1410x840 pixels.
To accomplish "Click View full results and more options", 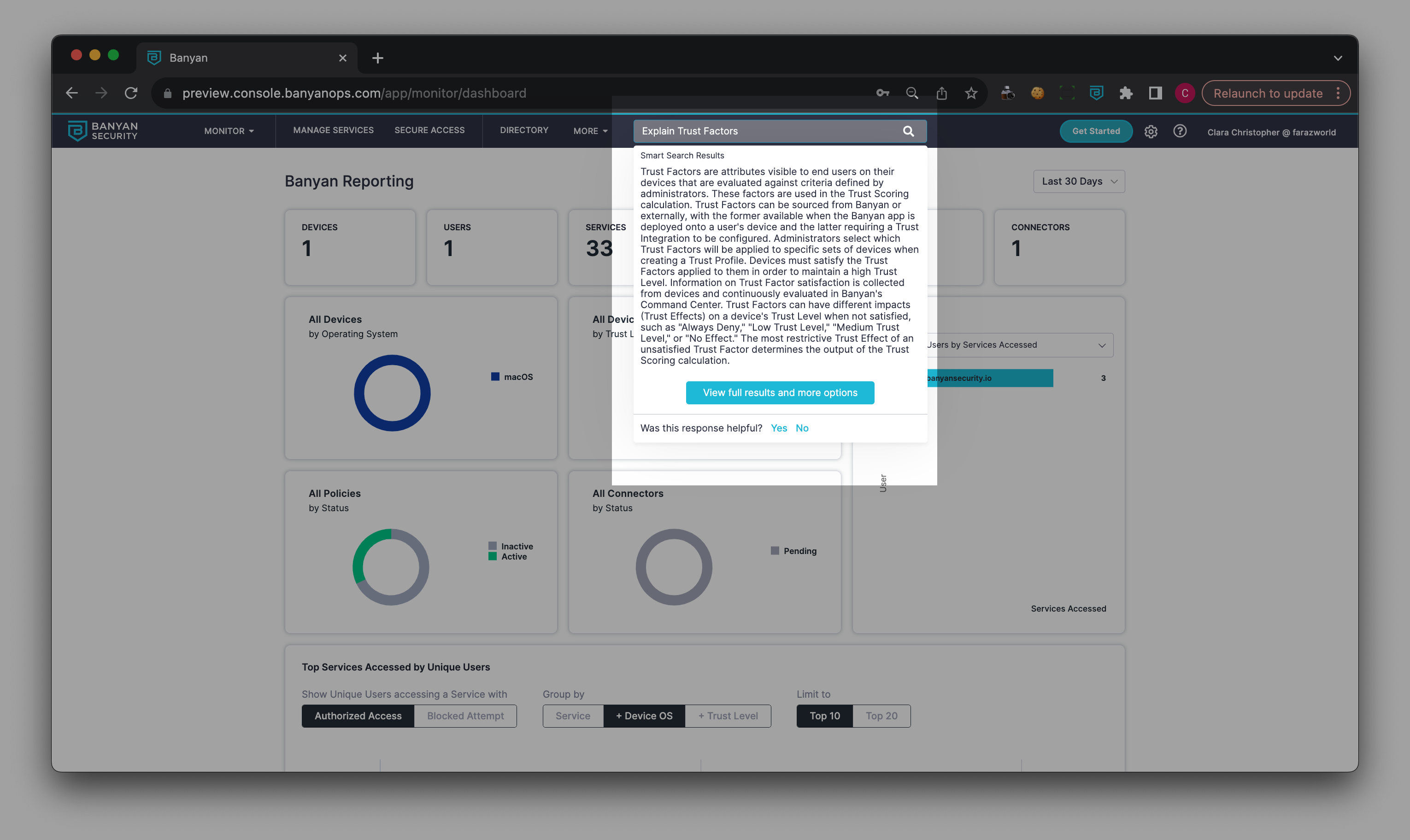I will tap(780, 393).
